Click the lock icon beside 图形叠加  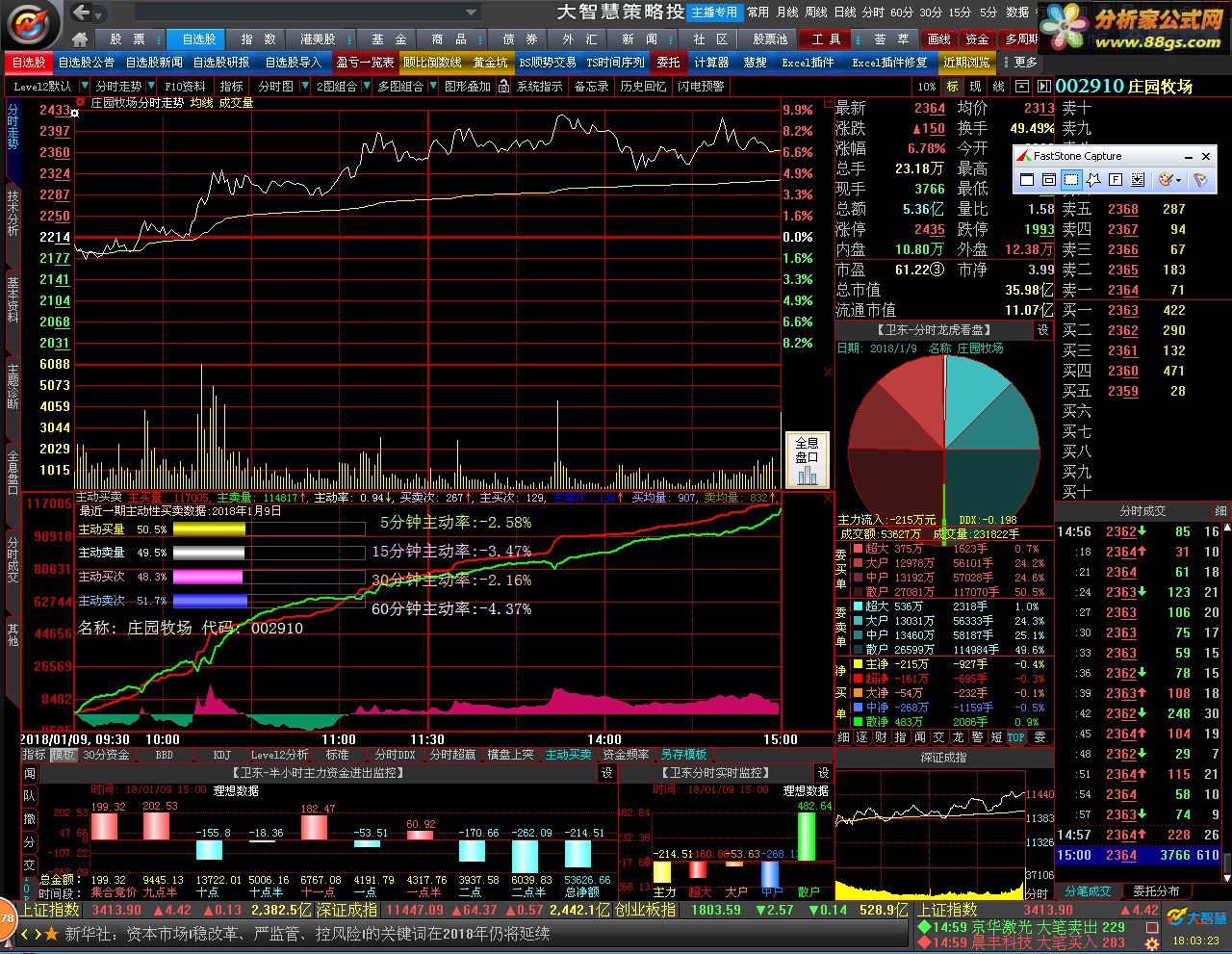502,86
